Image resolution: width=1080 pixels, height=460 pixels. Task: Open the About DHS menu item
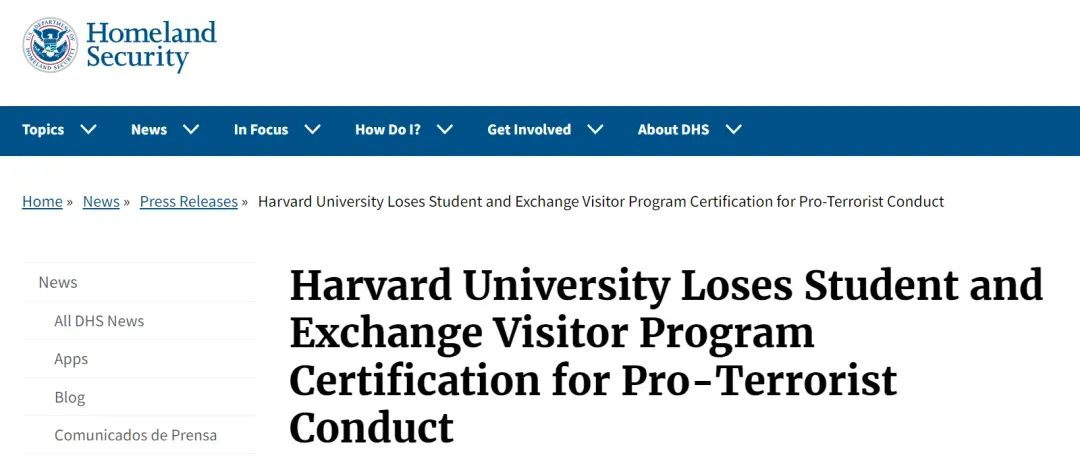tap(673, 129)
